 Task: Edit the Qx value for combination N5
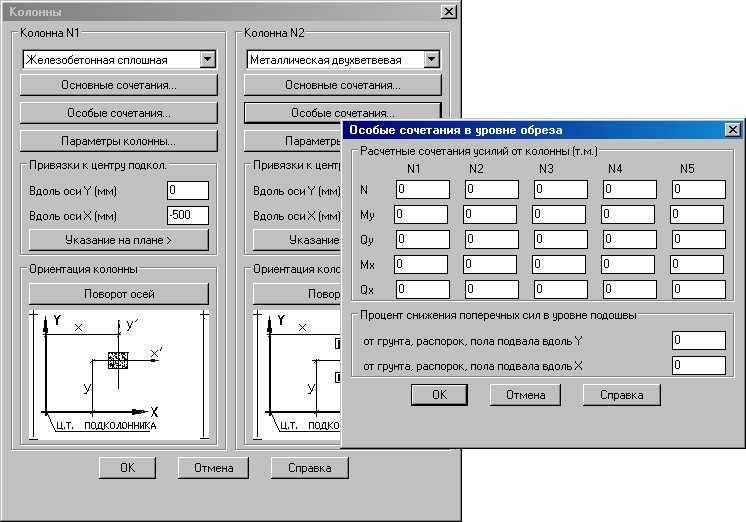pos(699,289)
